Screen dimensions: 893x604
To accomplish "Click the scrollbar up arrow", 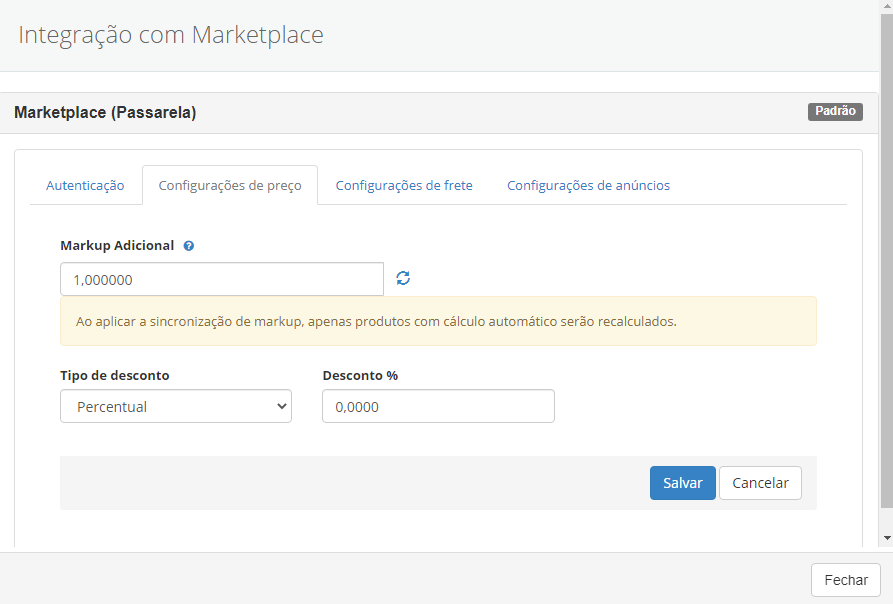I will [886, 7].
